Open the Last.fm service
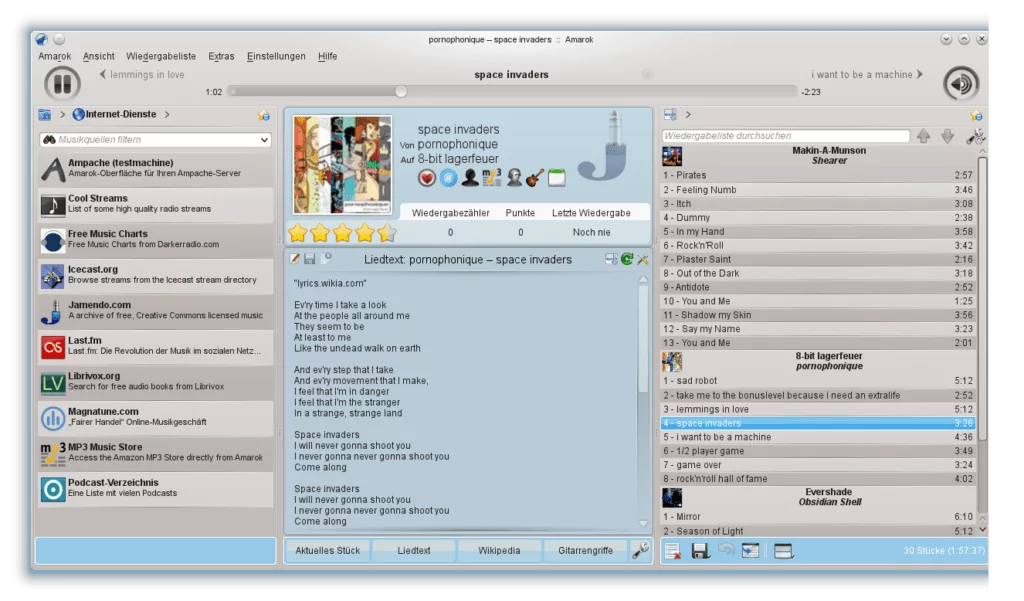The height and width of the screenshot is (601, 1024). pyautogui.click(x=155, y=346)
